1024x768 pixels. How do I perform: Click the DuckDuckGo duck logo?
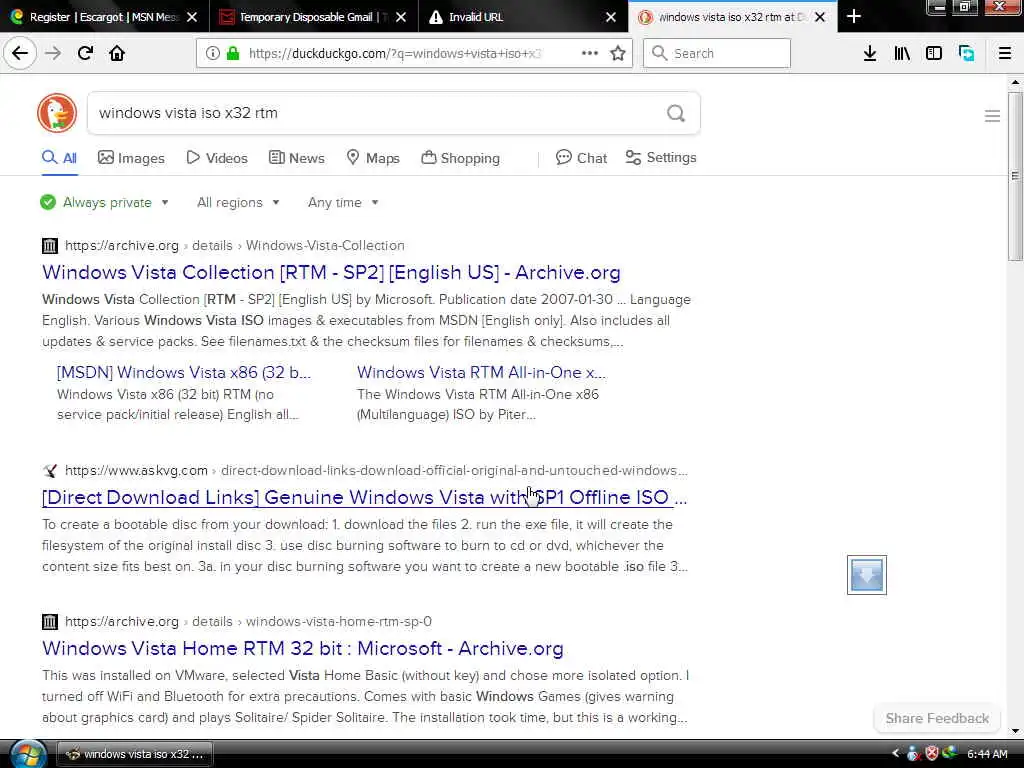57,112
